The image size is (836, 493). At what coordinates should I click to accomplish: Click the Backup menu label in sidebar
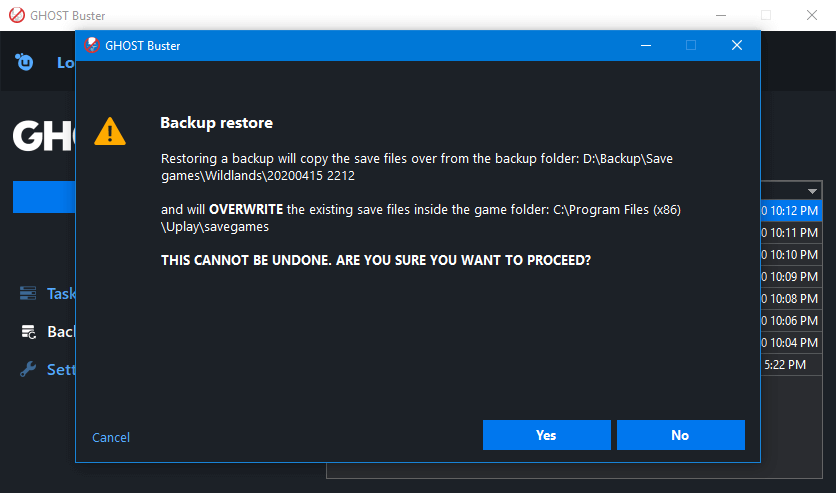61,332
